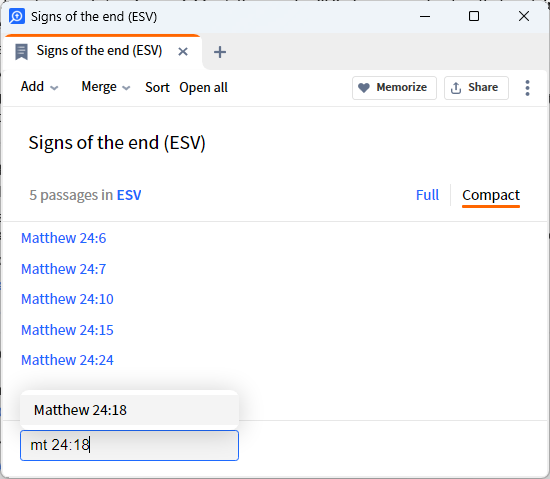Open Matthew 24:6 passage
This screenshot has height=479, width=550.
63,238
